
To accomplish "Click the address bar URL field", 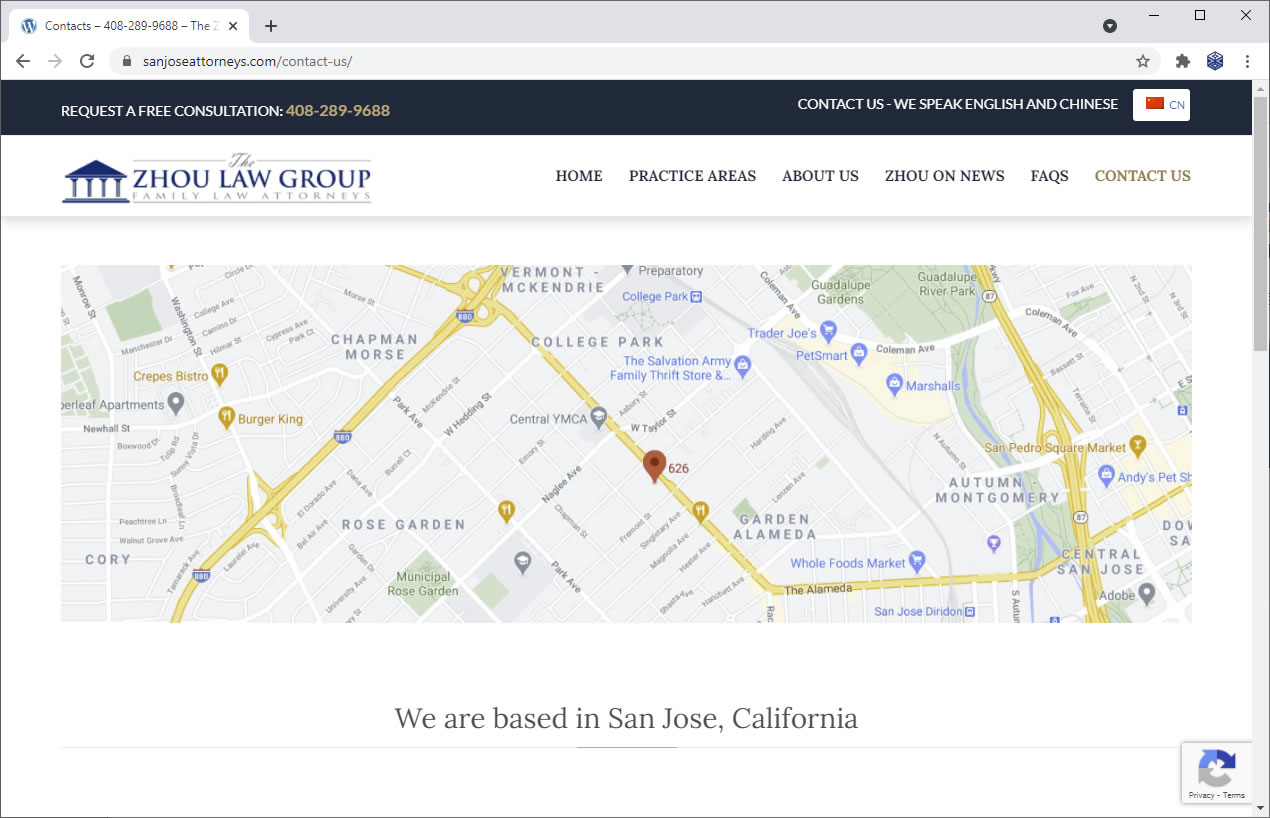I will [x=600, y=61].
